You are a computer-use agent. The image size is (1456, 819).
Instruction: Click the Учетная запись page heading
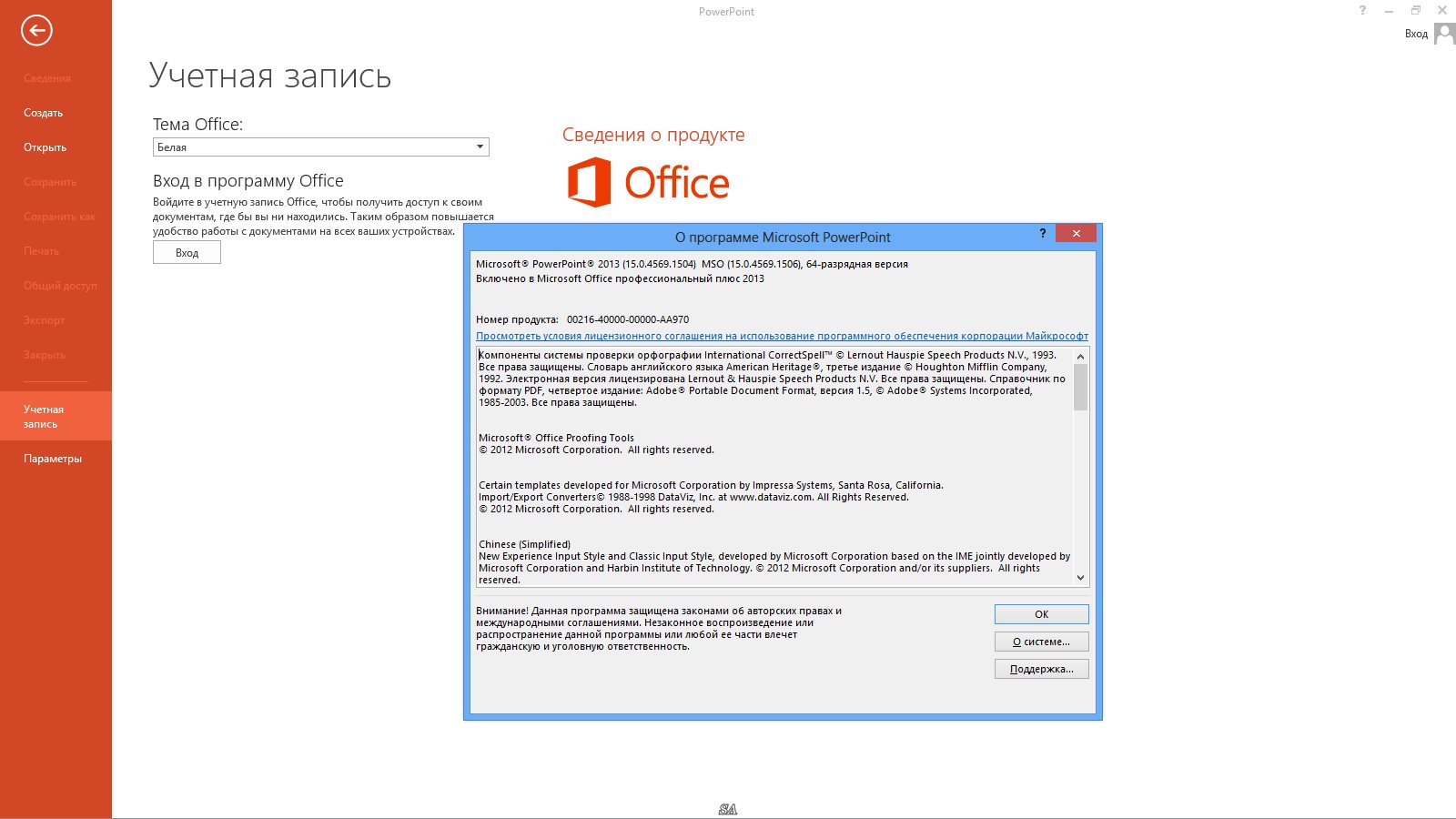pos(270,76)
